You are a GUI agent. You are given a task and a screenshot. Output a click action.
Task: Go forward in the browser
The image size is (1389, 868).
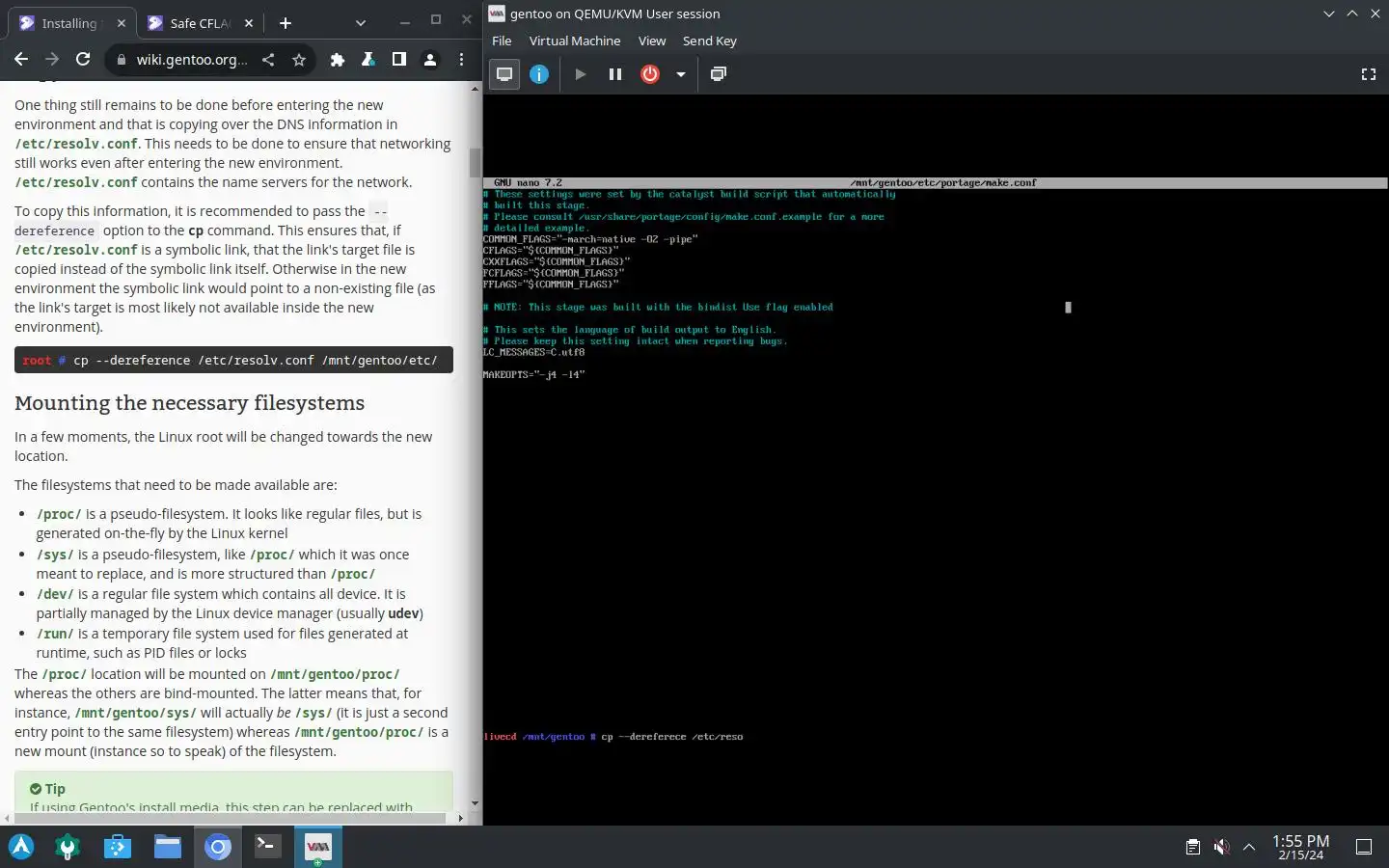coord(52,60)
